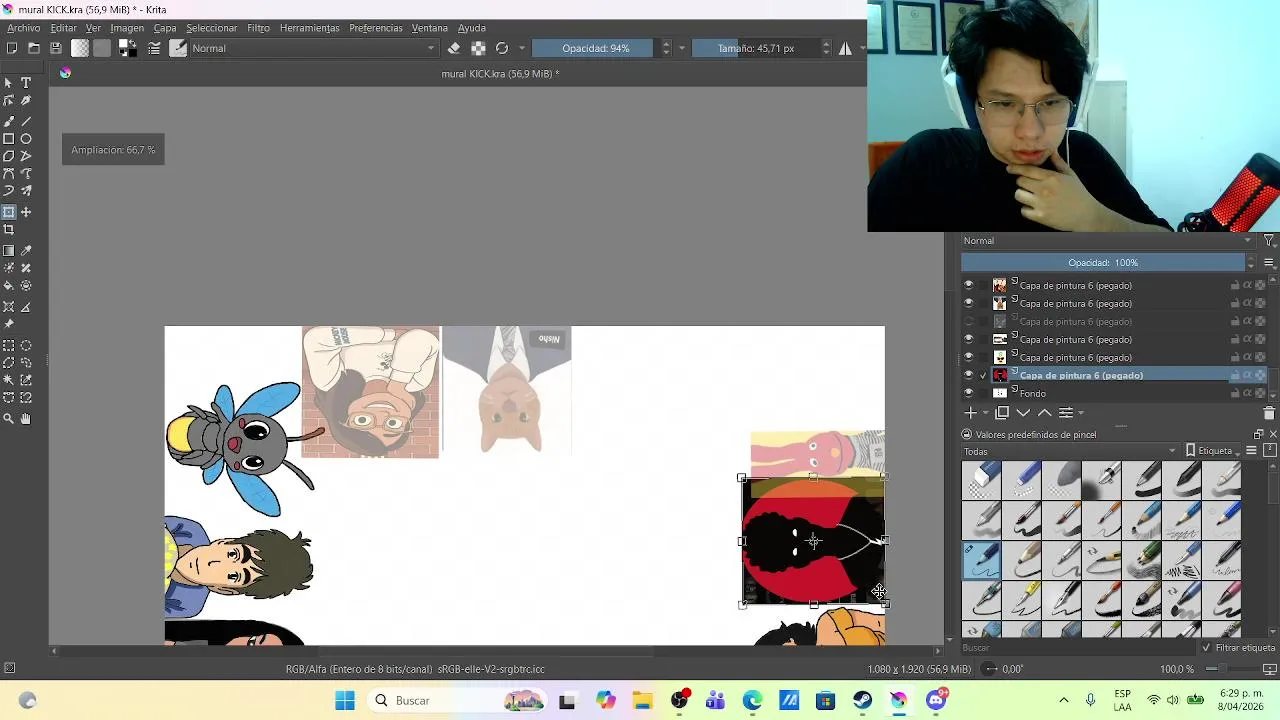Screen dimensions: 1280x720
Task: Open the Todas preset tag dropdown
Action: [x=1069, y=451]
